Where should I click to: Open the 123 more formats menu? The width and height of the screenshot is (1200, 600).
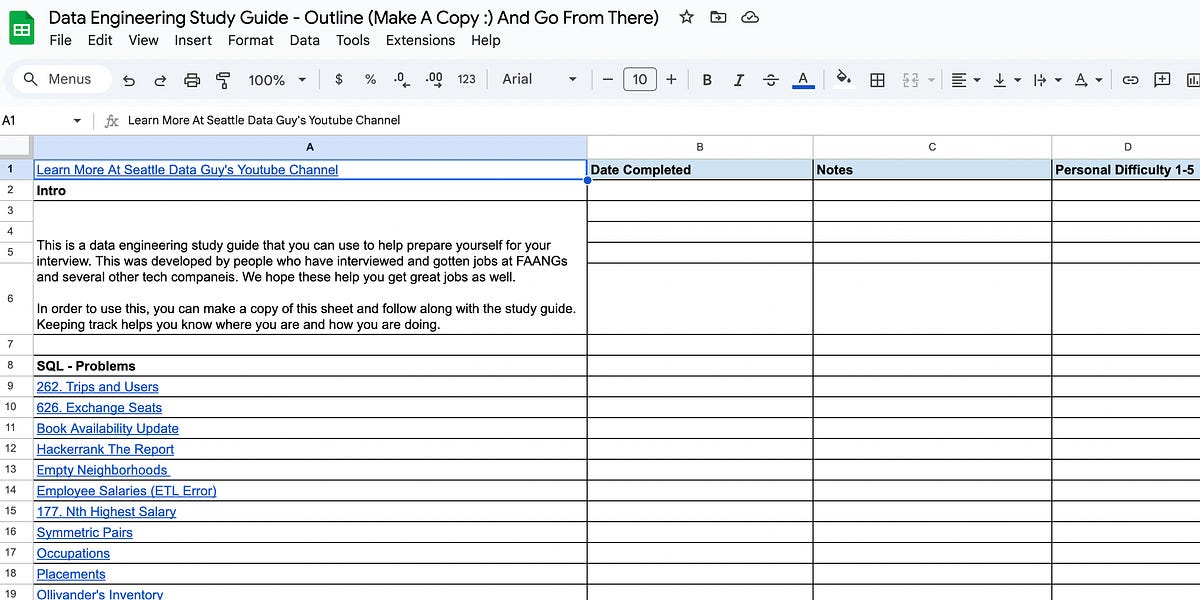(467, 79)
